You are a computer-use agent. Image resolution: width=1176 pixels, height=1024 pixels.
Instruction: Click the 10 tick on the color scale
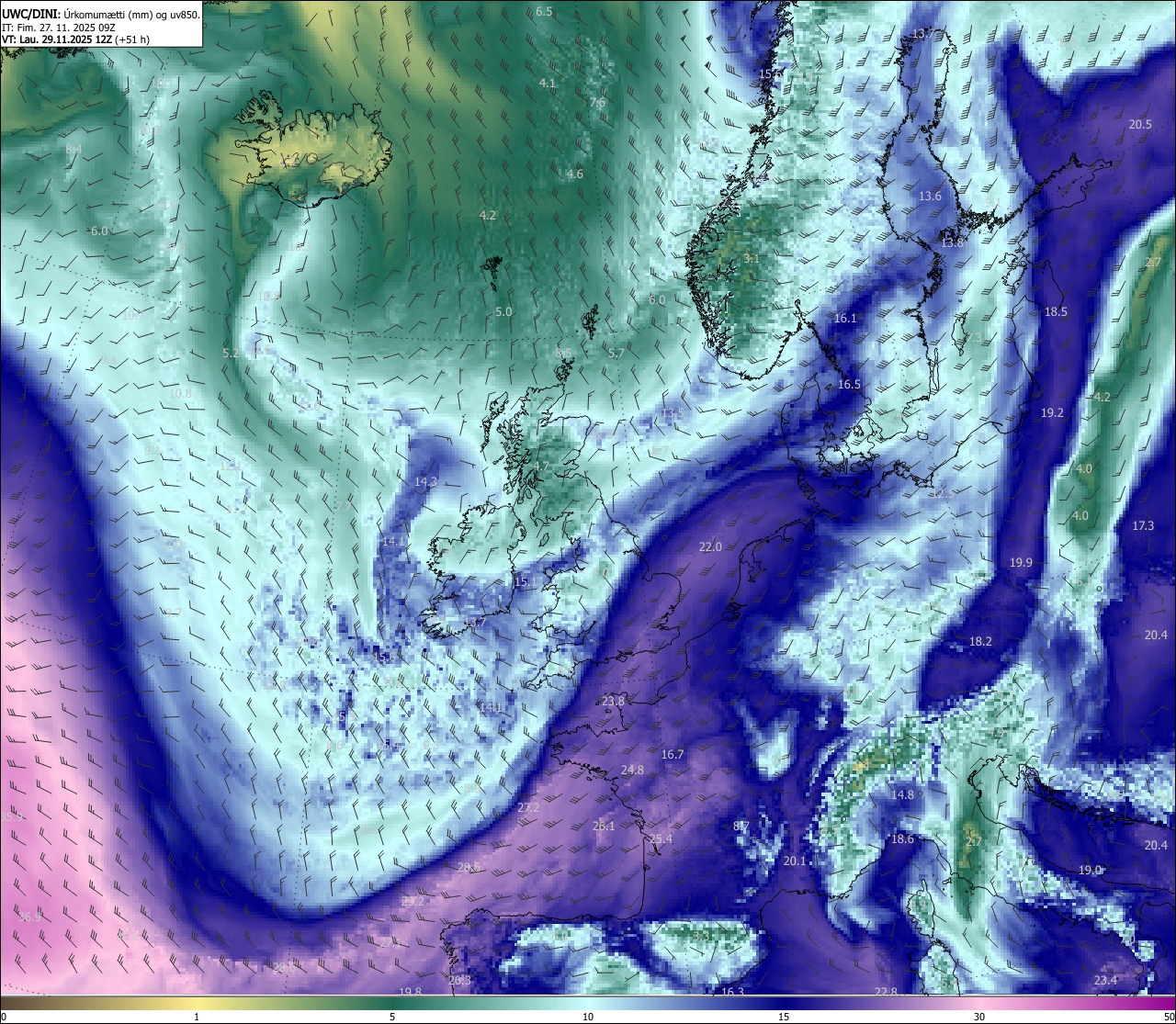pos(588,1017)
